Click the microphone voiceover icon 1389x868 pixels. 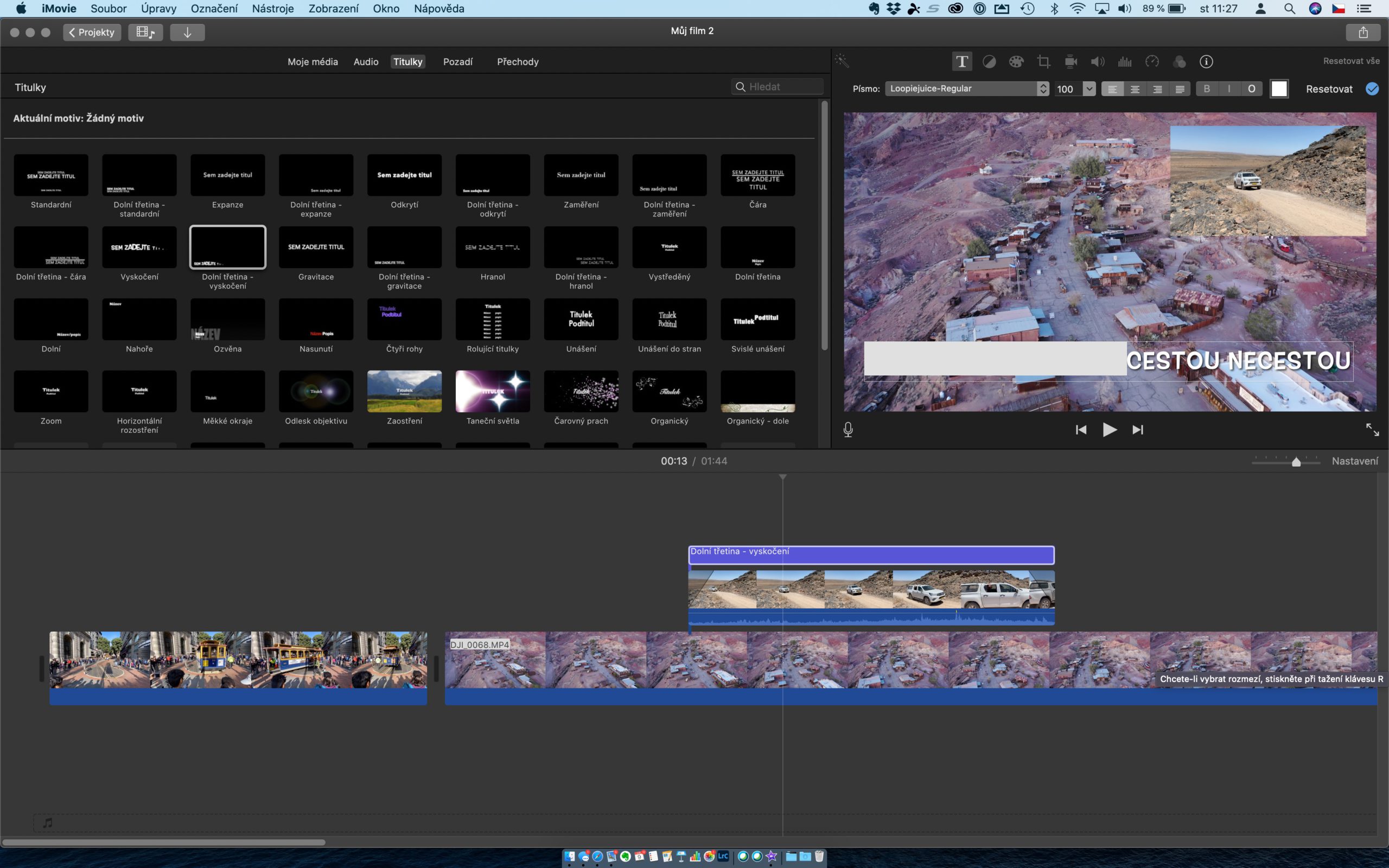[848, 430]
